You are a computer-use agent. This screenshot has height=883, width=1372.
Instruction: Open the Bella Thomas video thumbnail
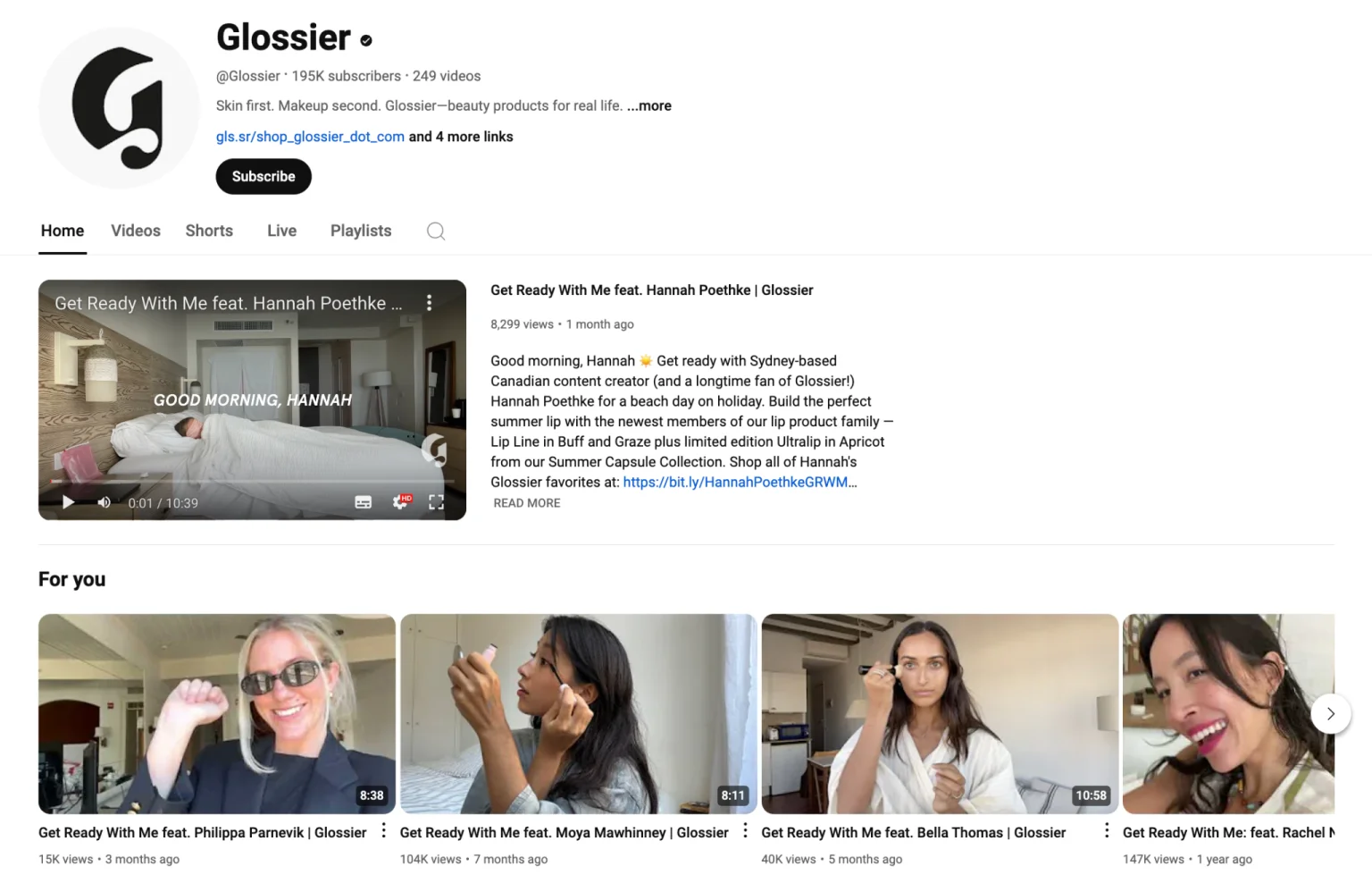coord(940,713)
